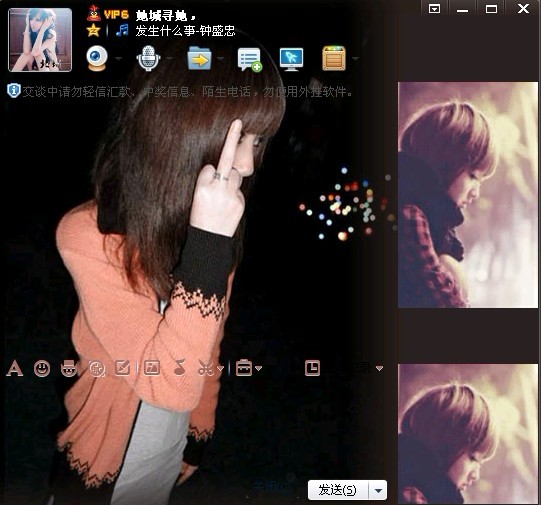The image size is (541, 505).
Task: Open font settings with the A icon
Action: click(14, 368)
